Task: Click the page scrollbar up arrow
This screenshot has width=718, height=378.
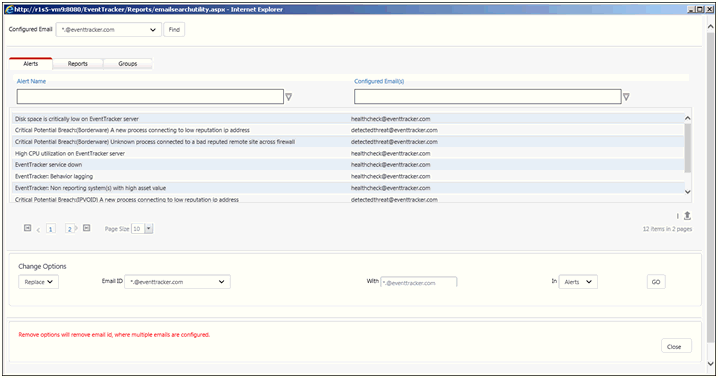Action: click(710, 27)
